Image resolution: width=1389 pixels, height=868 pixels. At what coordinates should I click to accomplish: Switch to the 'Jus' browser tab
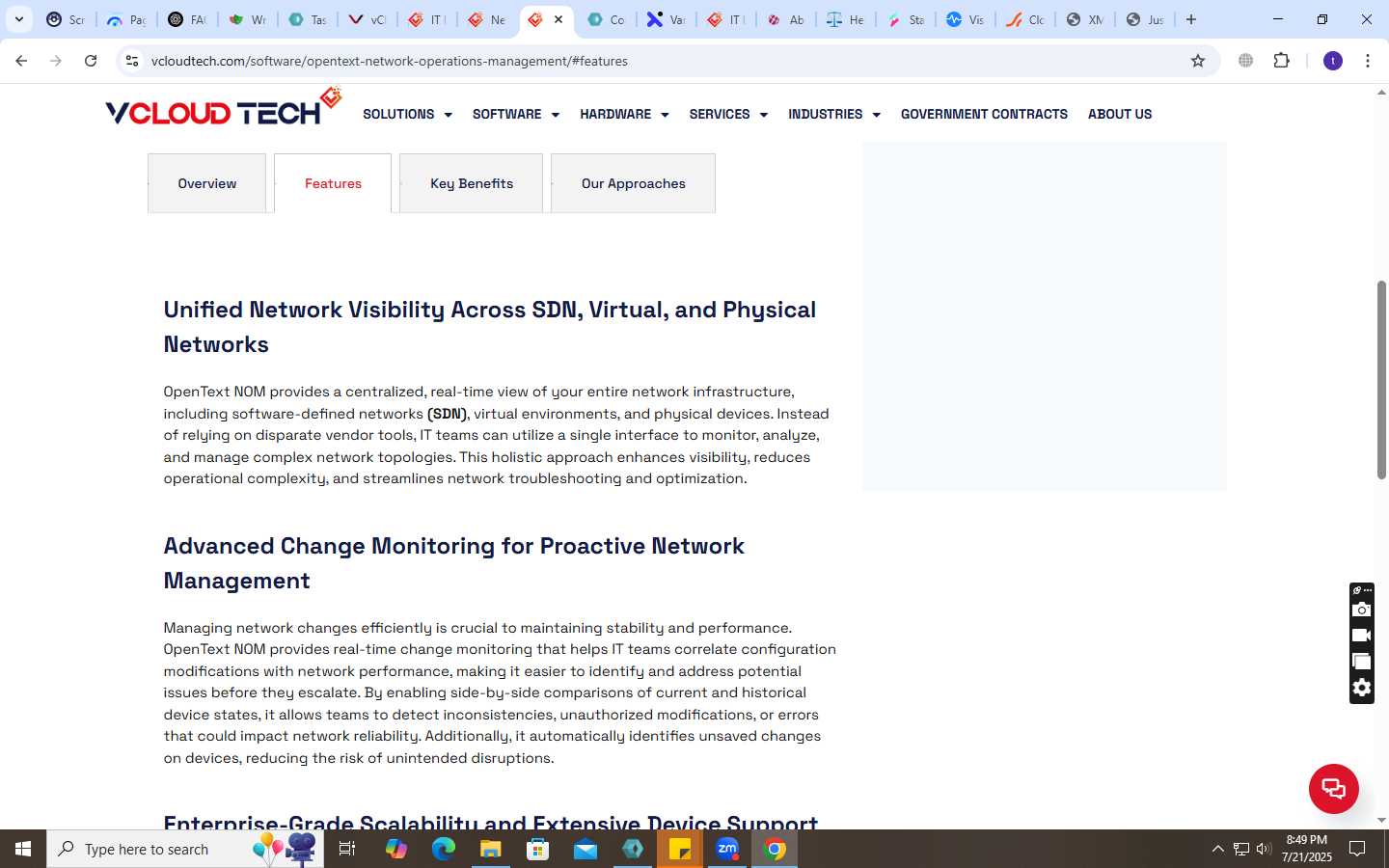pos(1145,19)
